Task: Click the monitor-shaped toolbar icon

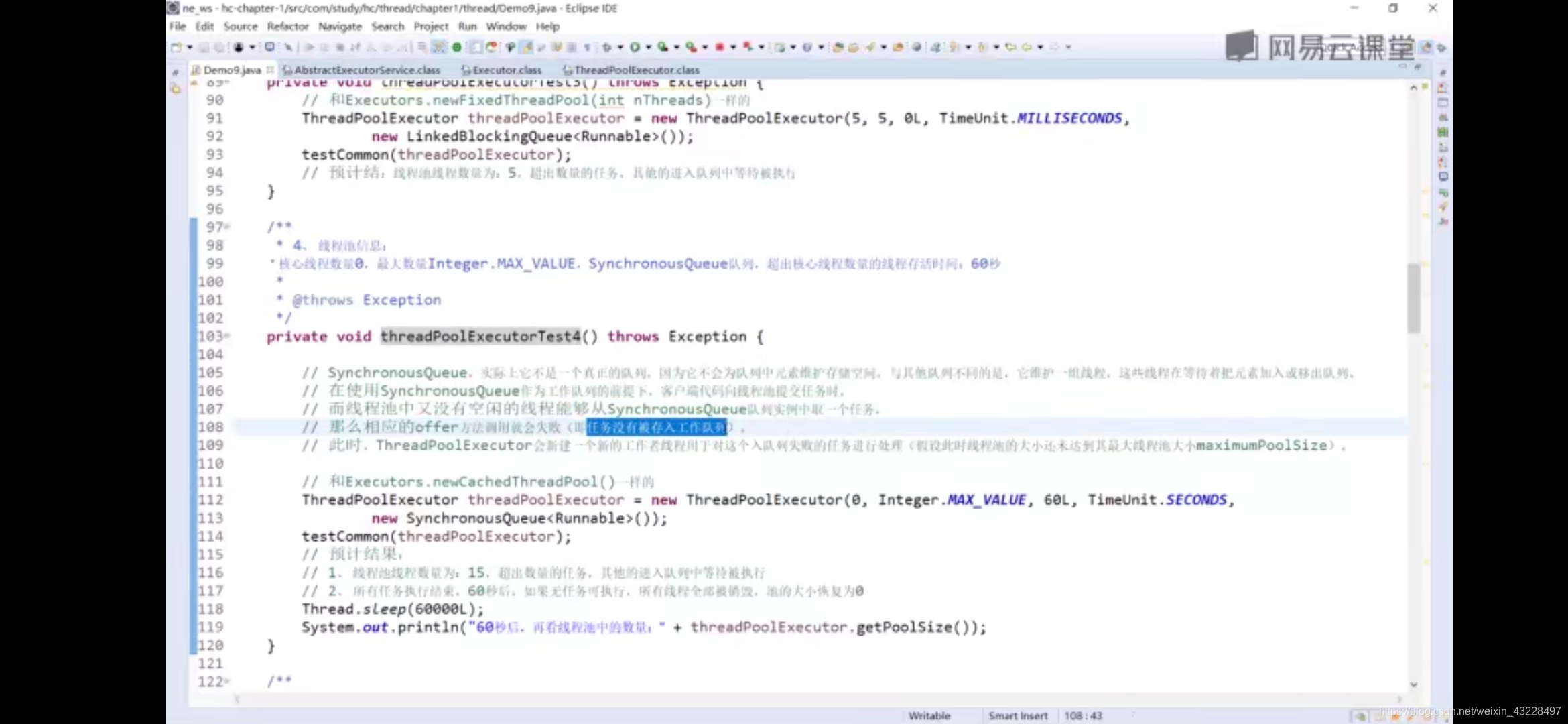Action: (269, 47)
